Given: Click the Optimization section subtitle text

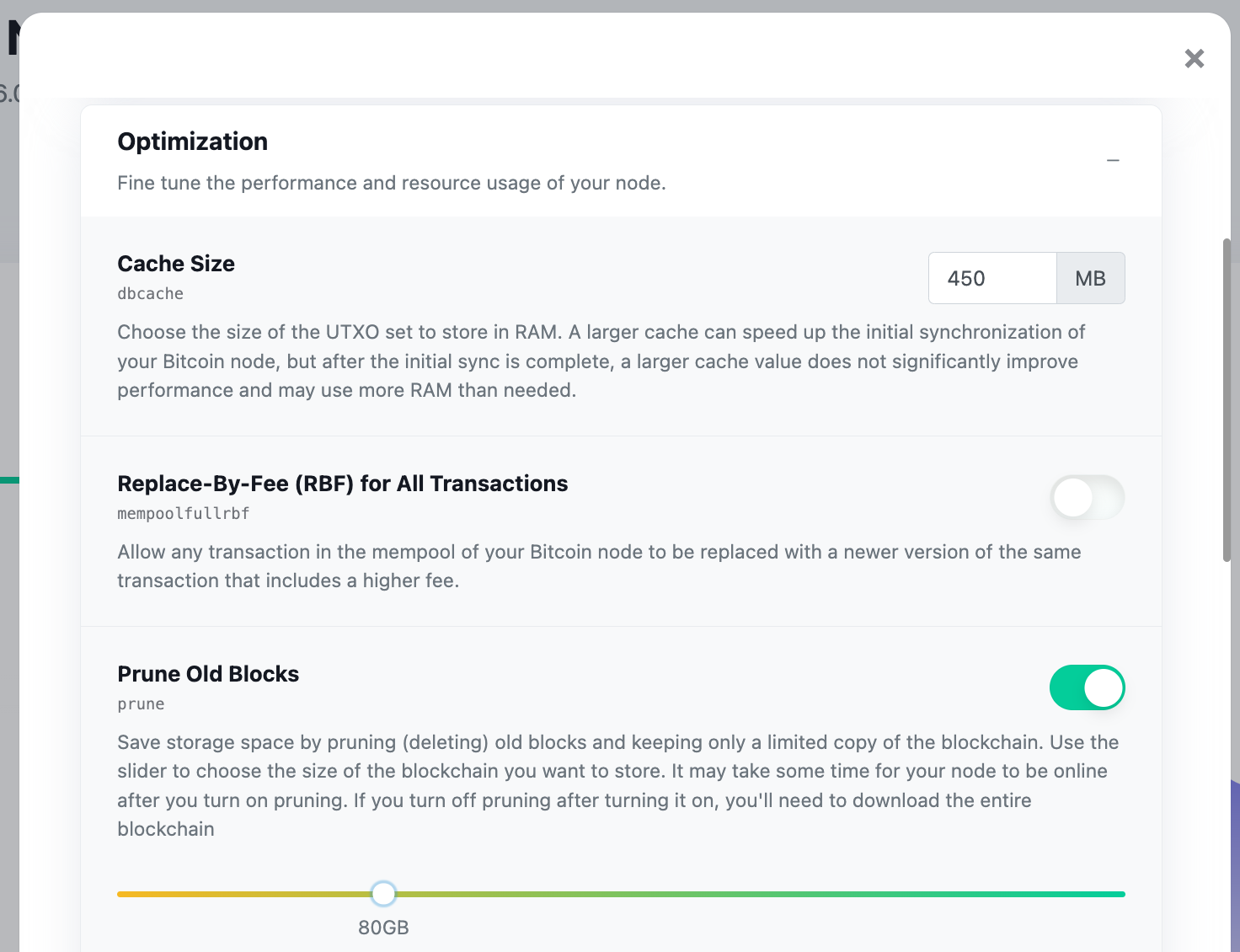Looking at the screenshot, I should (392, 183).
